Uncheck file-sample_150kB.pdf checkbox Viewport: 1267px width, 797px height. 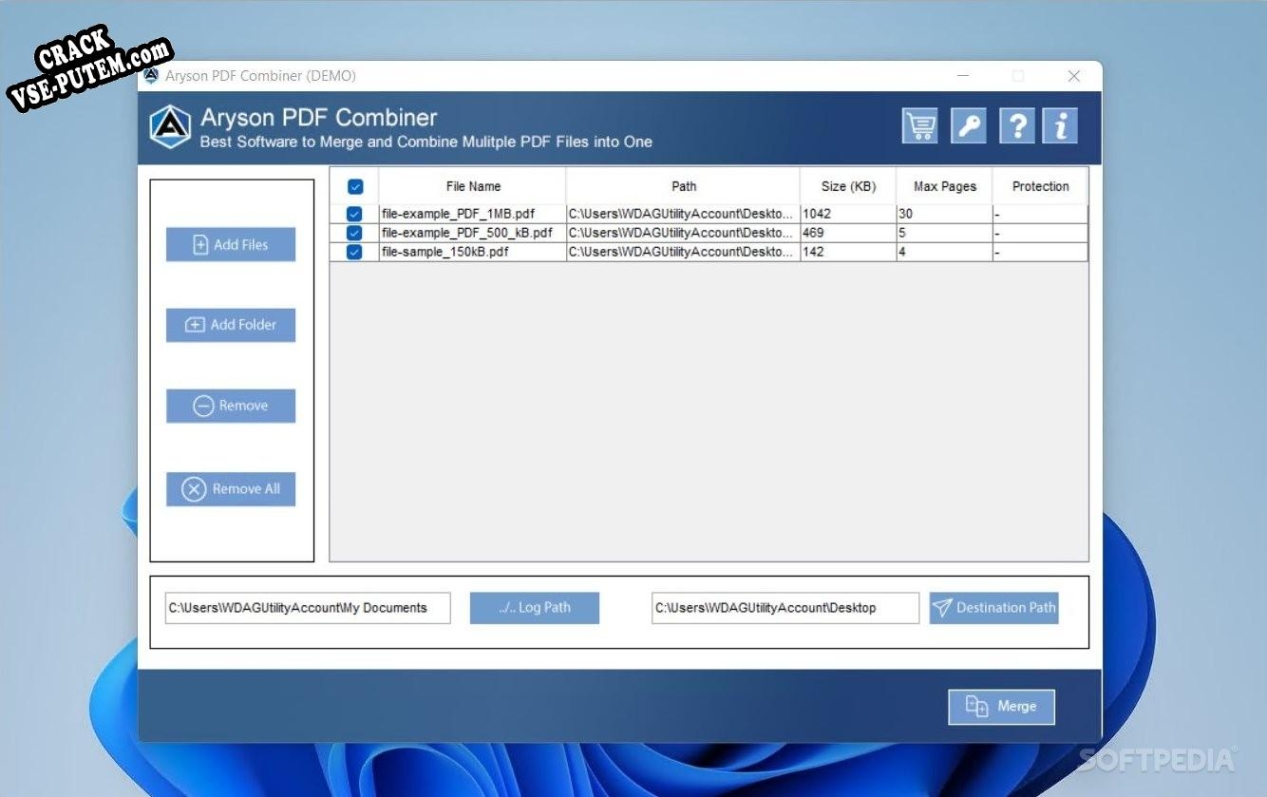coord(354,252)
